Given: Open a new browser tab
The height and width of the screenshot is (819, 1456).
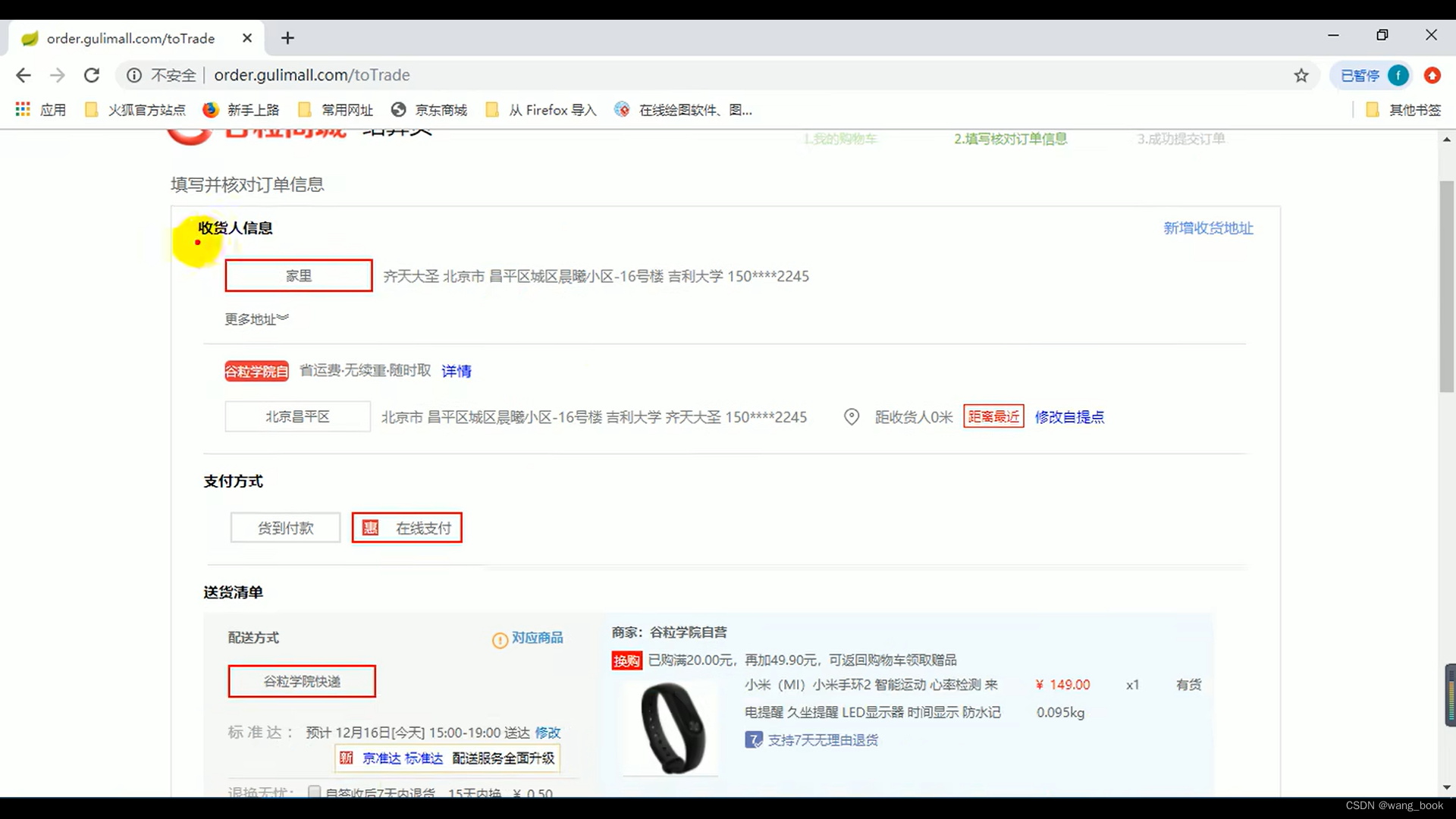Looking at the screenshot, I should coord(287,38).
